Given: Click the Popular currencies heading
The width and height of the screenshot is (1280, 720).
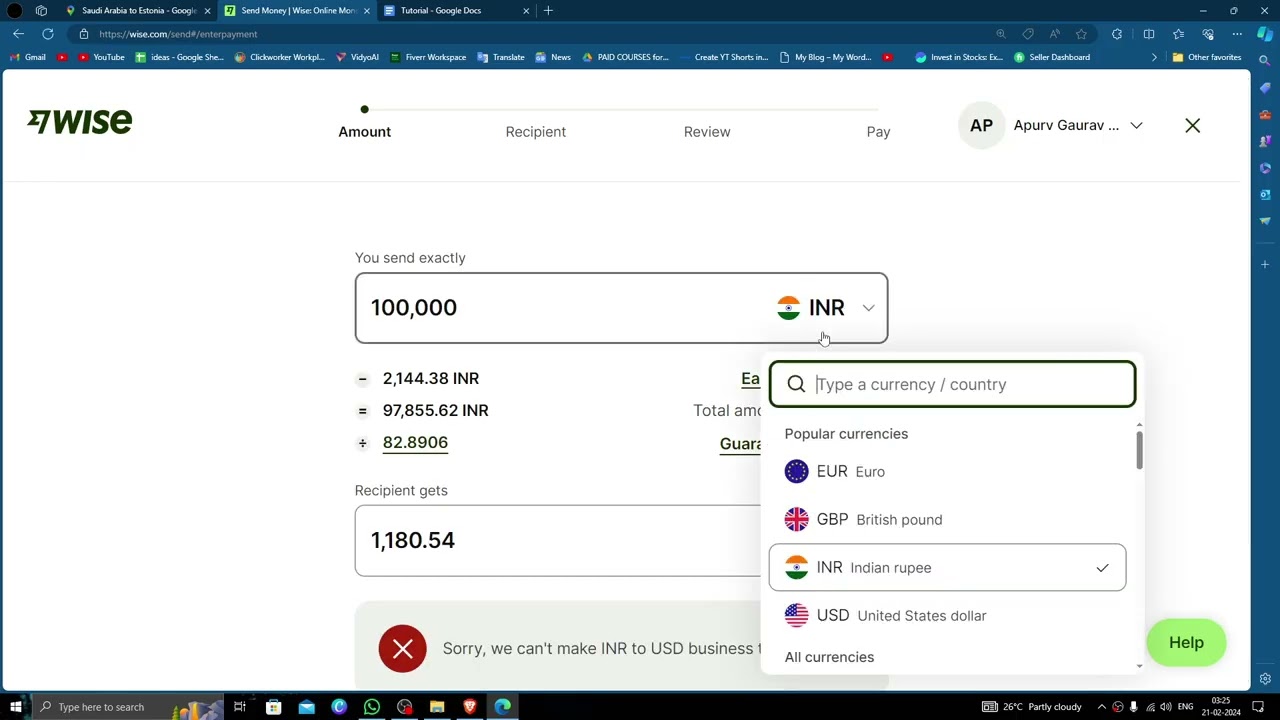Looking at the screenshot, I should 846,434.
